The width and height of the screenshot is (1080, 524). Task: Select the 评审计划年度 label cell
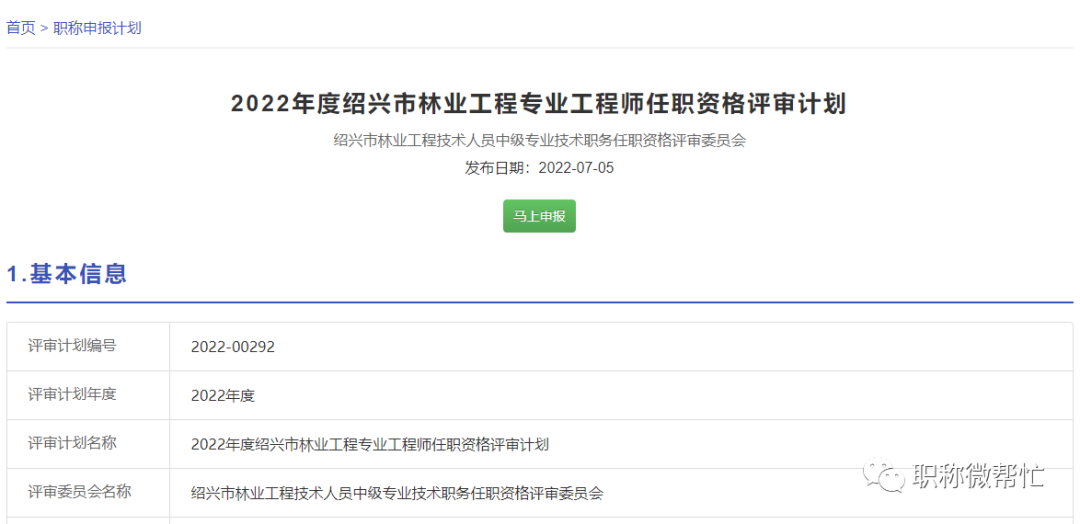(x=88, y=395)
